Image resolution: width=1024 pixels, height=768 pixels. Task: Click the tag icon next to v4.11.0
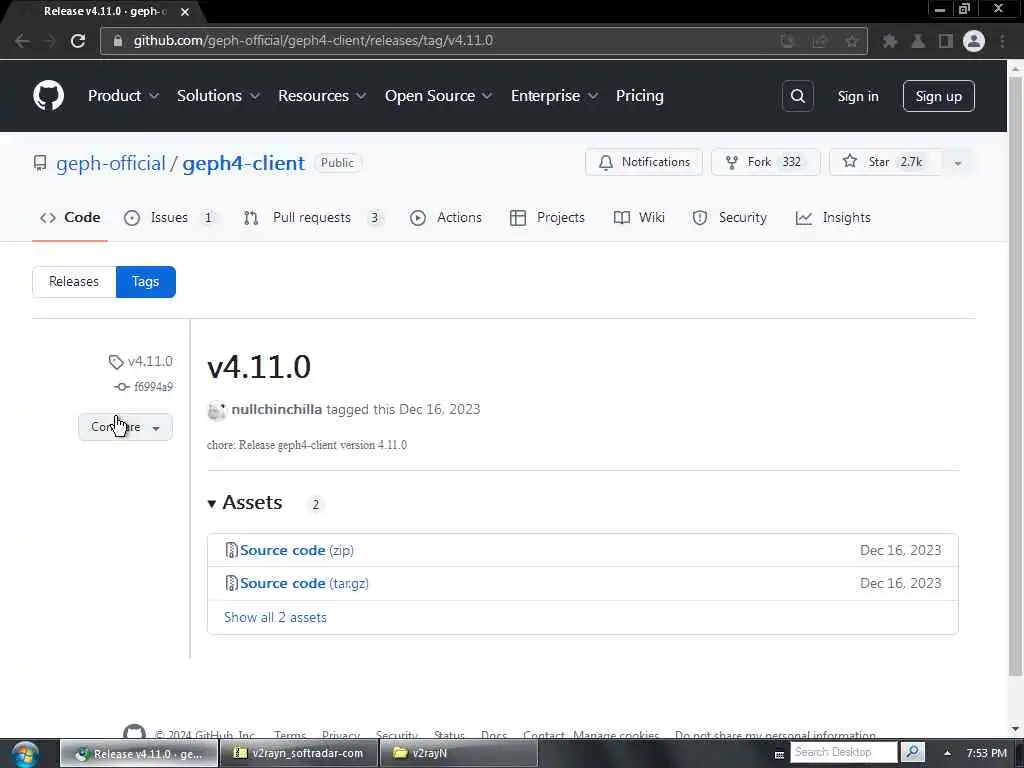pyautogui.click(x=116, y=361)
